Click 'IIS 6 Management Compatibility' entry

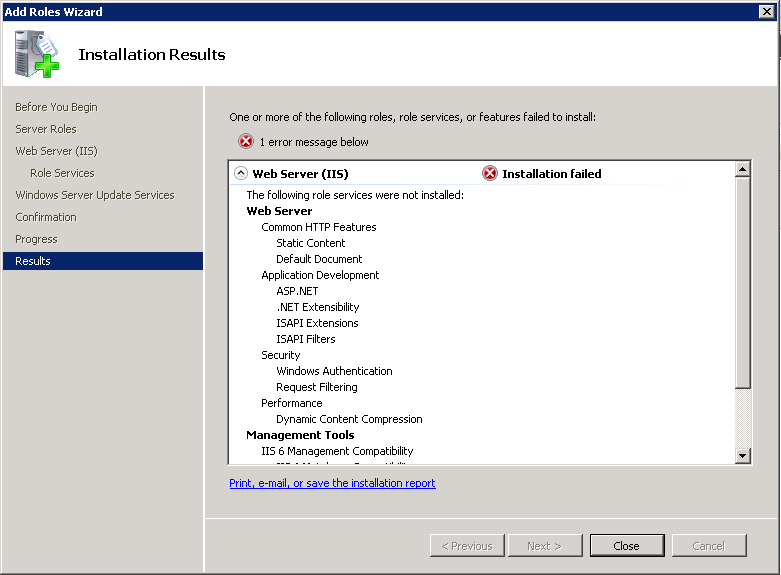click(x=337, y=451)
